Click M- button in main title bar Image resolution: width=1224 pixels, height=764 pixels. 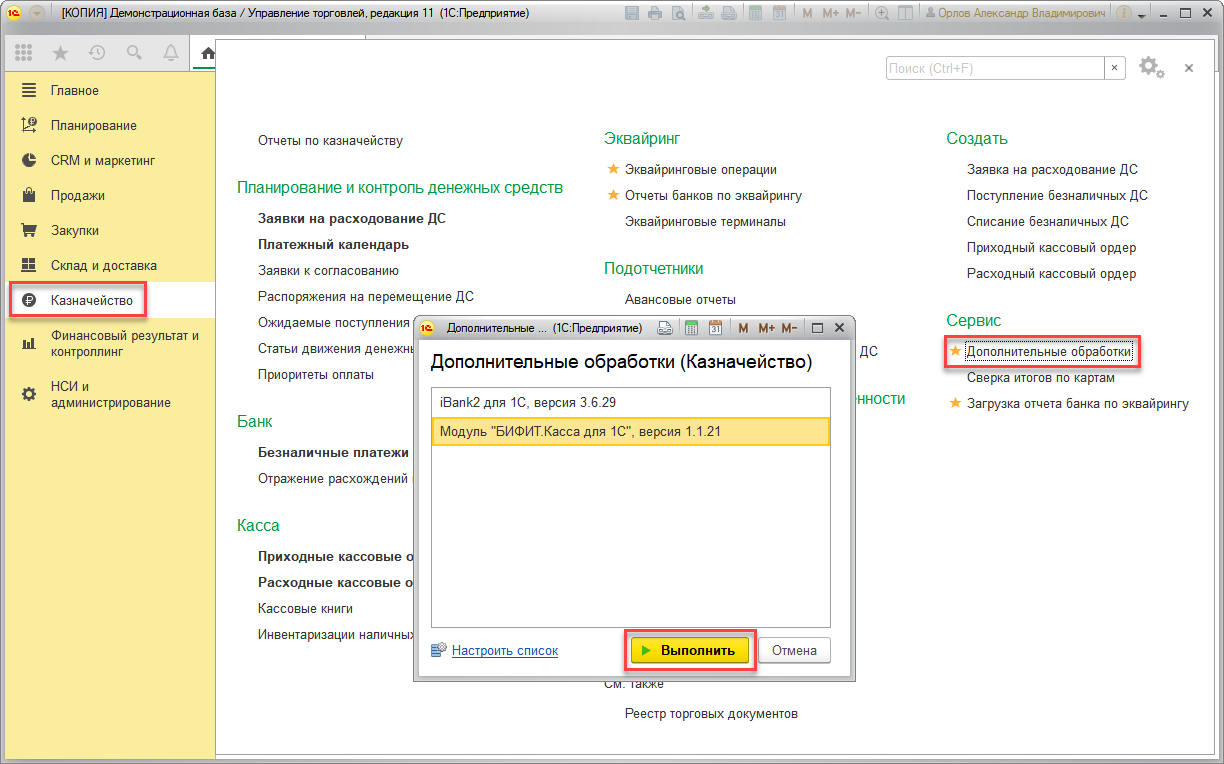pyautogui.click(x=855, y=13)
